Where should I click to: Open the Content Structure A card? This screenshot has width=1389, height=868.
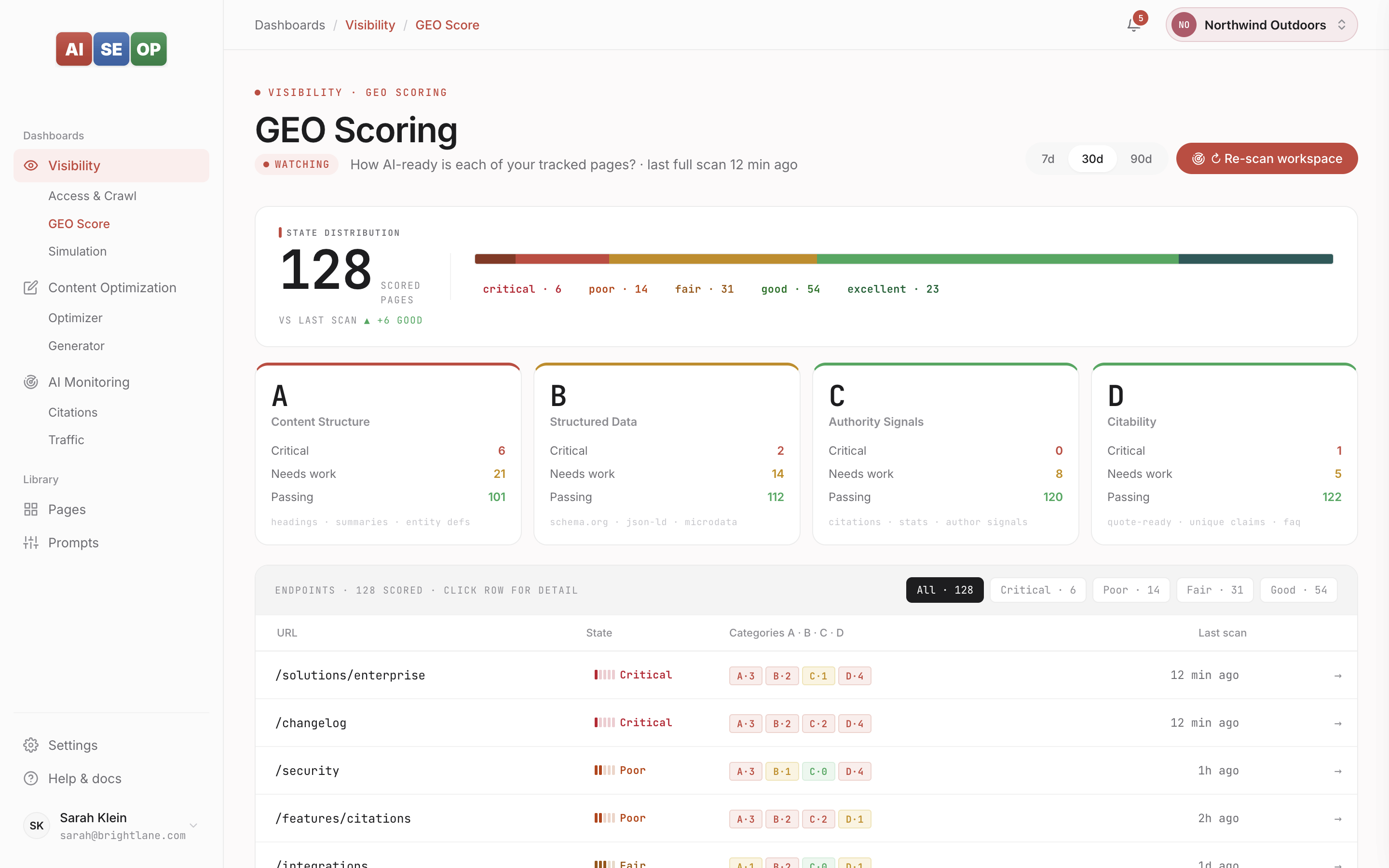(x=388, y=453)
